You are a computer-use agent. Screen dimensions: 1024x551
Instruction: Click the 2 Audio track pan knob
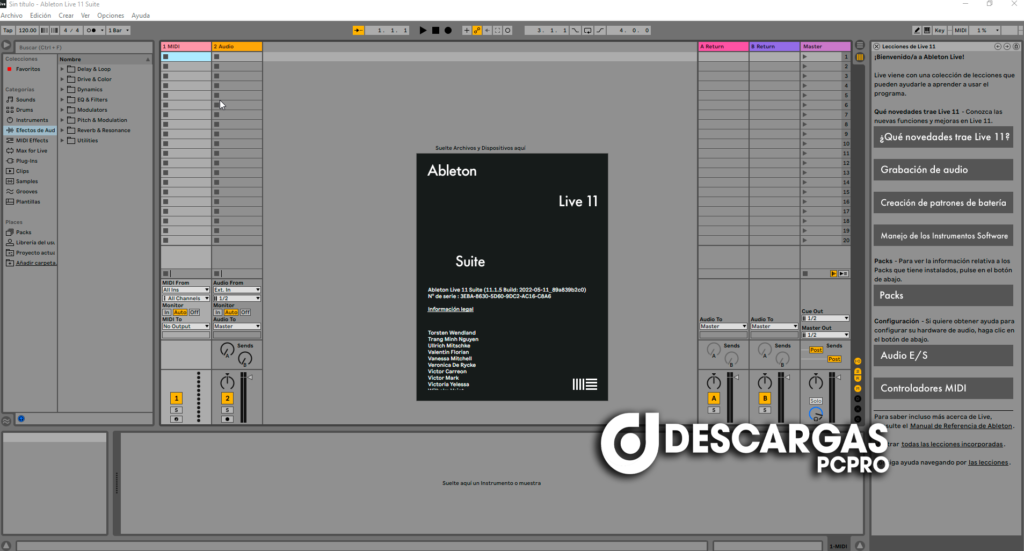tap(227, 382)
